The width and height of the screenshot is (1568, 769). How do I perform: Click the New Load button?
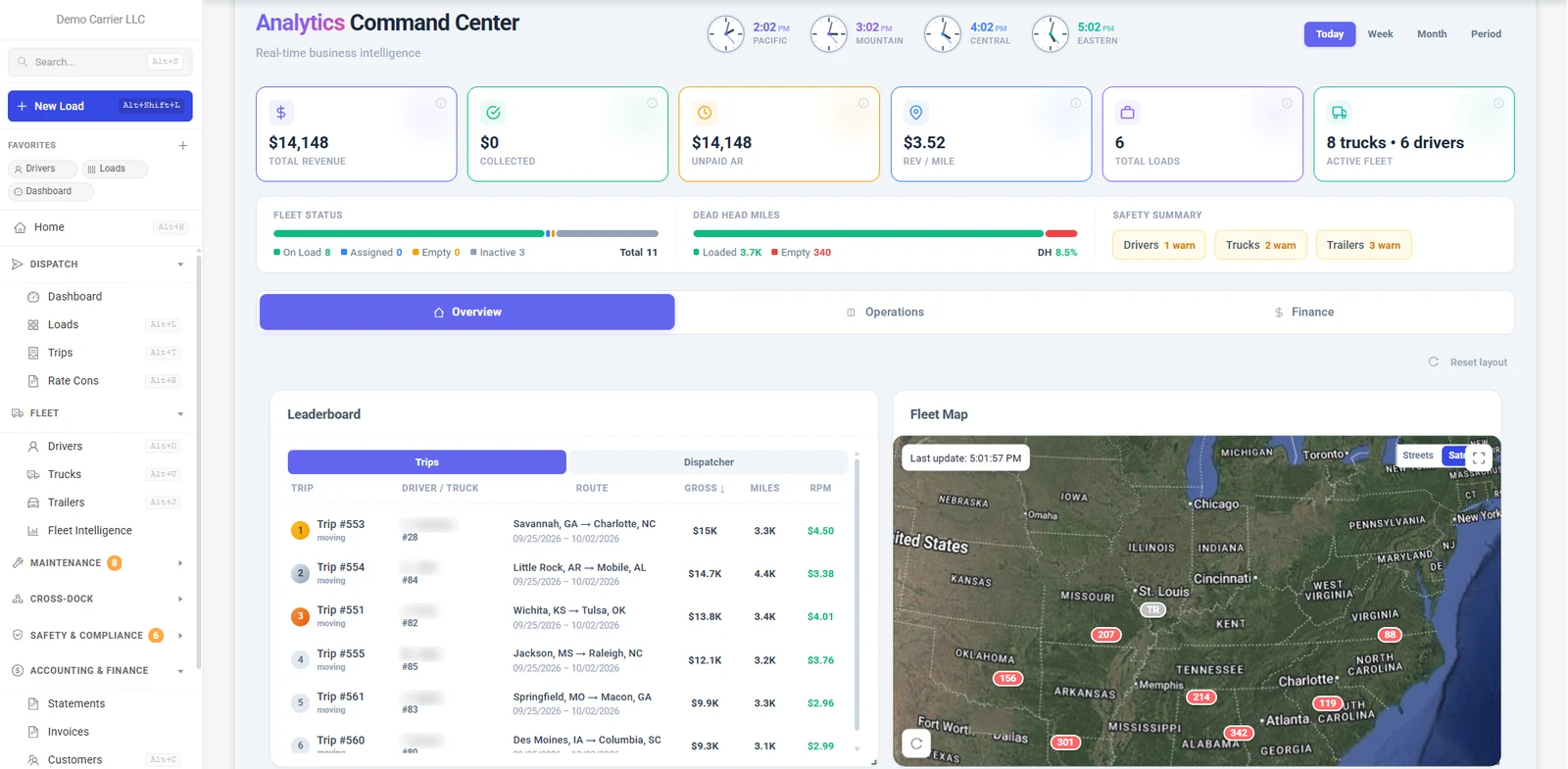[100, 106]
